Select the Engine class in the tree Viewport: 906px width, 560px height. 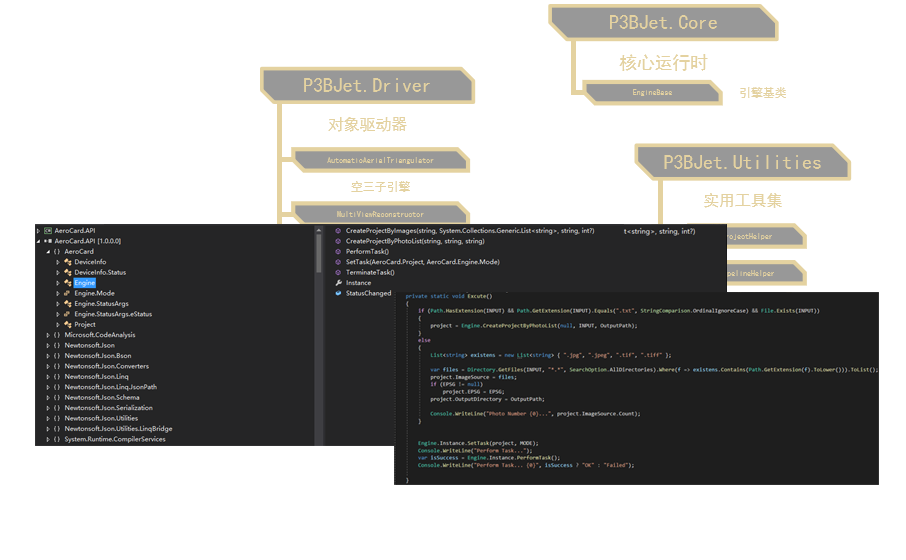tap(84, 283)
